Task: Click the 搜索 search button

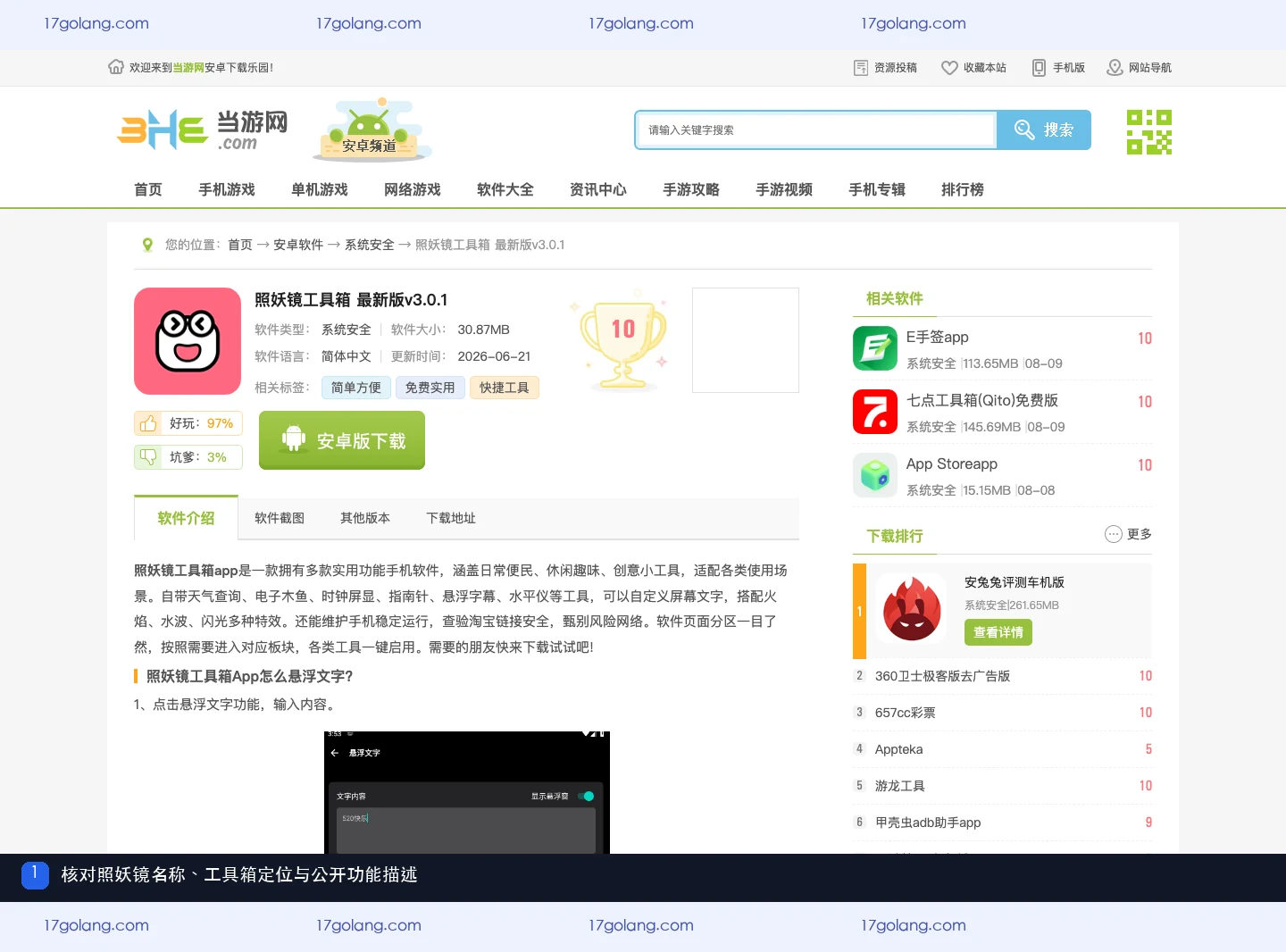Action: 1044,129
